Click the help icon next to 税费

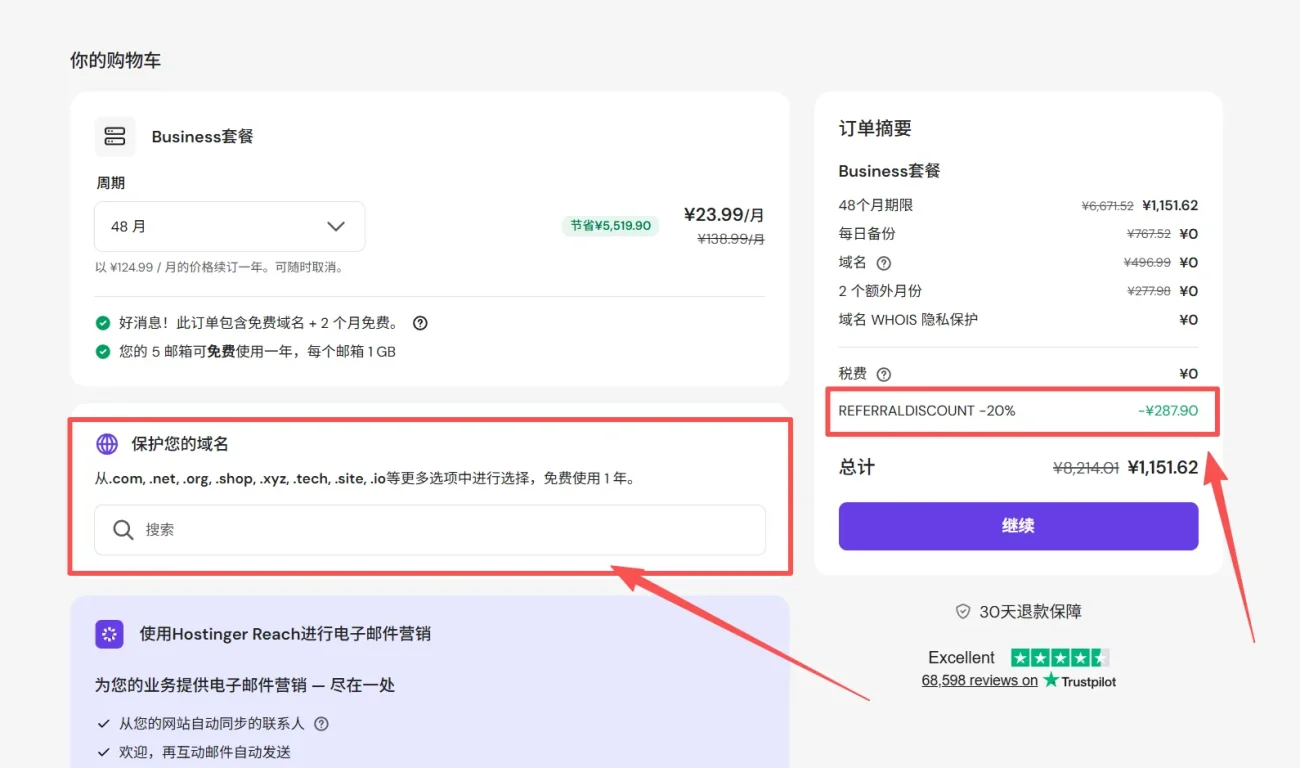coord(883,374)
